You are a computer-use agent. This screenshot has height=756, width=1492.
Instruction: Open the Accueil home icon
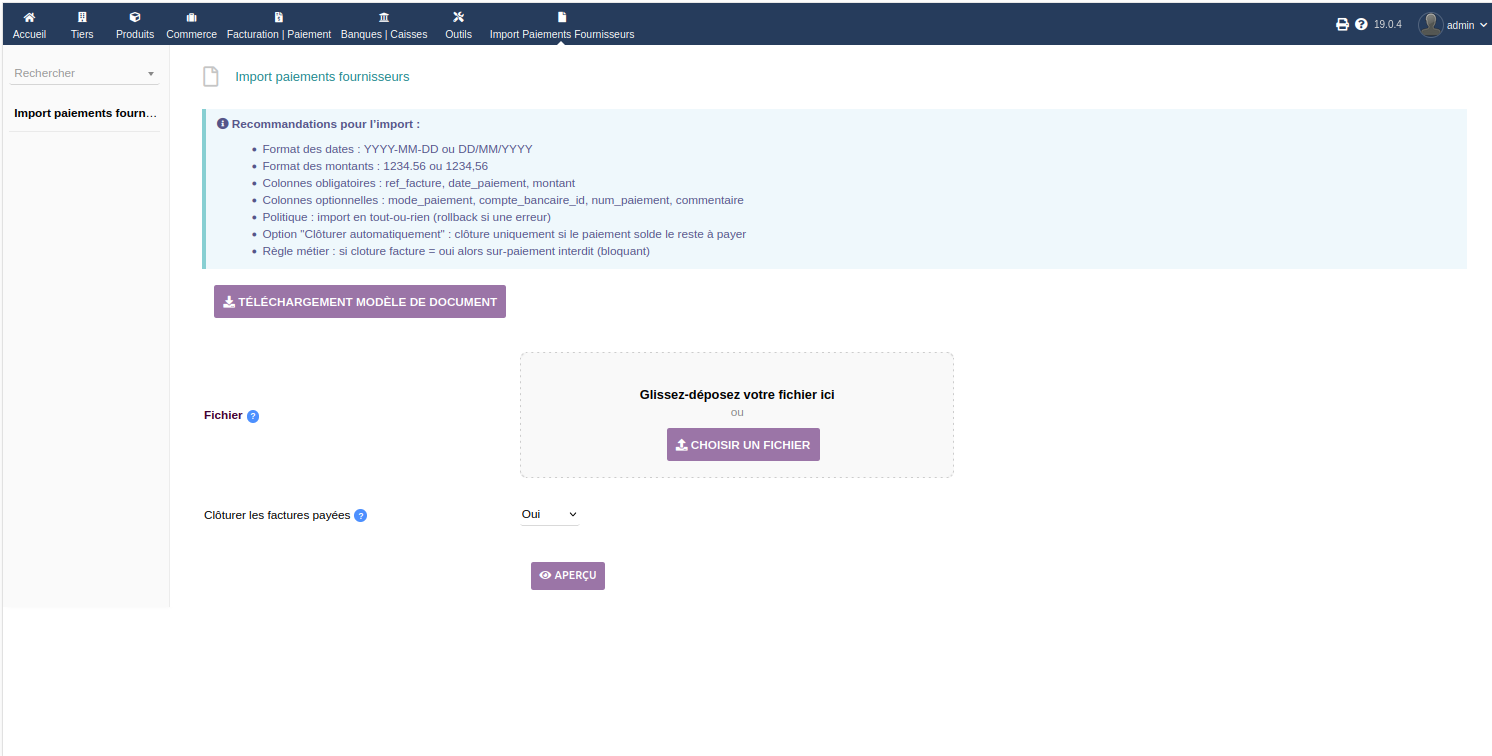(x=29, y=17)
